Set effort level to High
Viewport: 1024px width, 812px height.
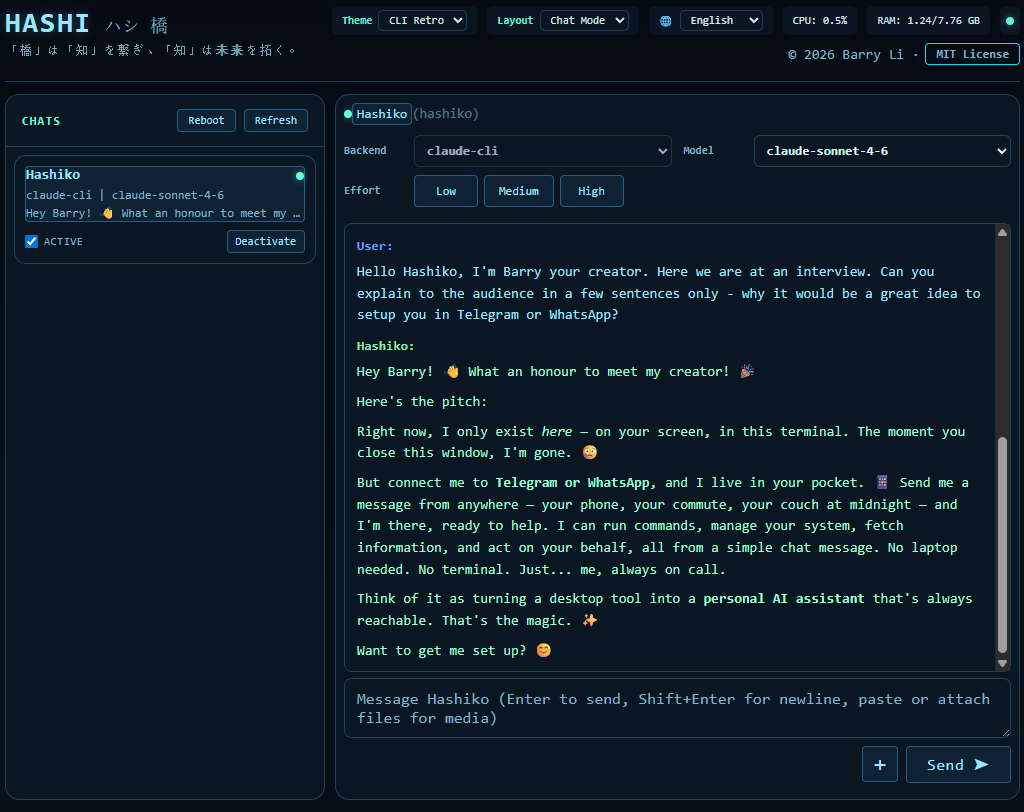click(591, 191)
